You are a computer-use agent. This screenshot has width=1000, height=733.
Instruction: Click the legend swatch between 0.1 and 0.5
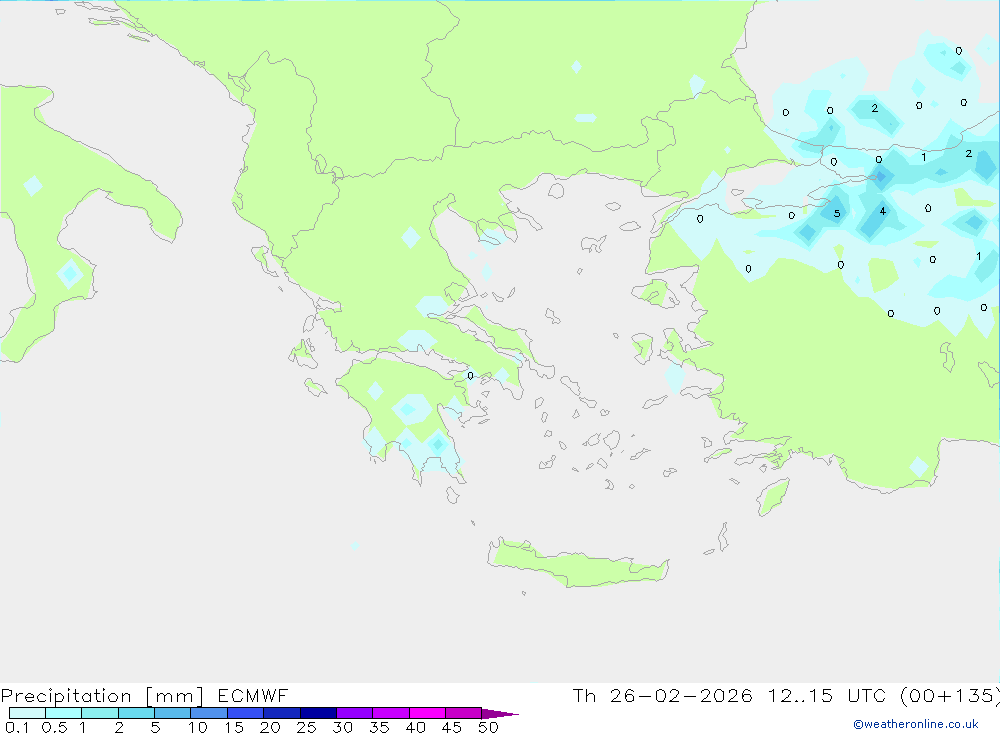click(27, 713)
